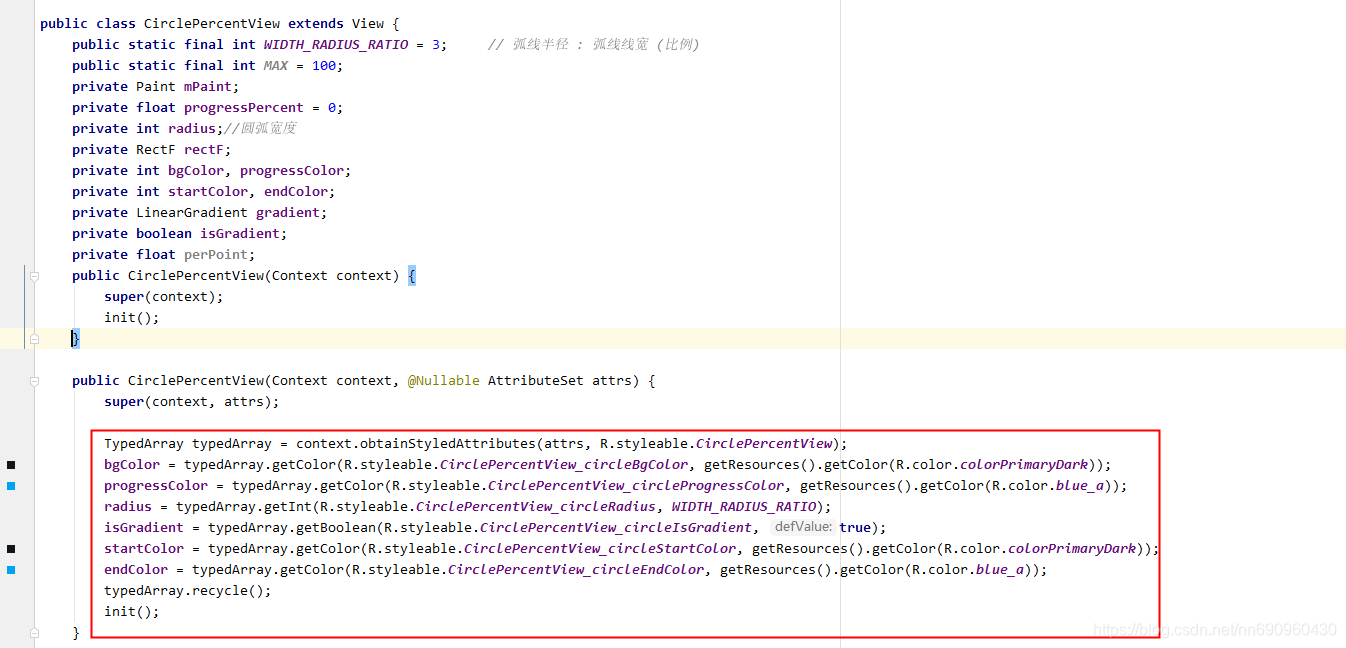Select the LinearGradient type name
Viewport: 1346px width, 648px height.
click(192, 212)
